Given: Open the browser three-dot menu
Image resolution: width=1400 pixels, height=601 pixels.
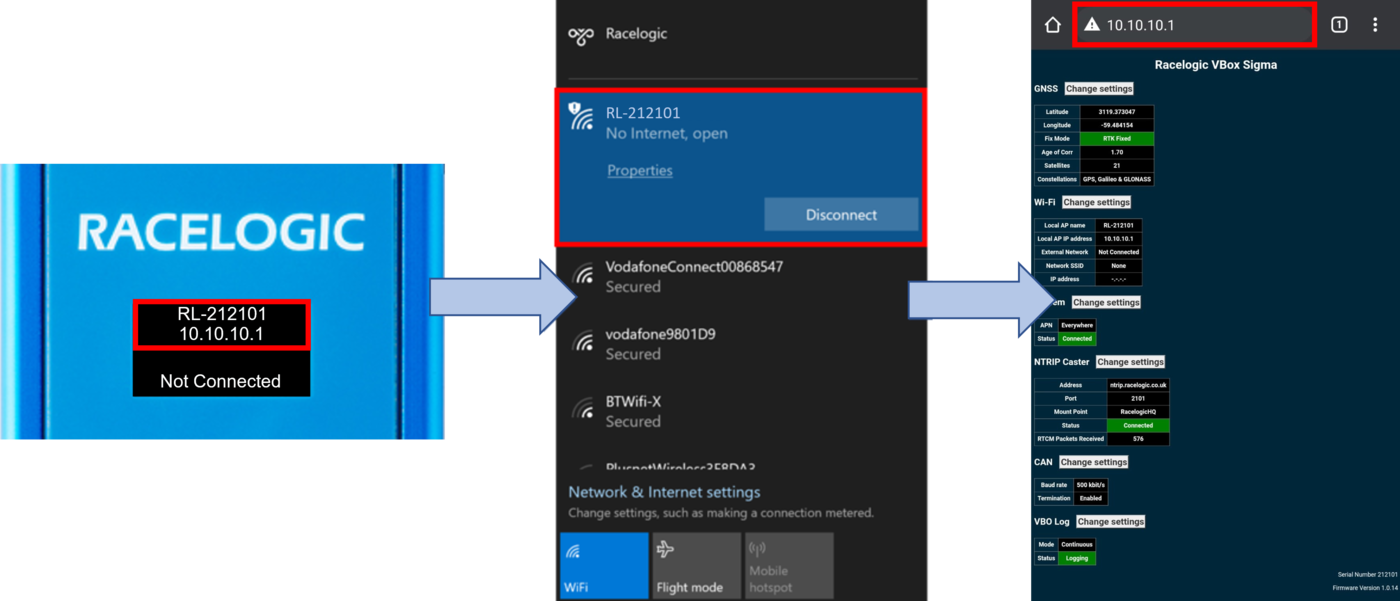Looking at the screenshot, I should click(x=1376, y=25).
